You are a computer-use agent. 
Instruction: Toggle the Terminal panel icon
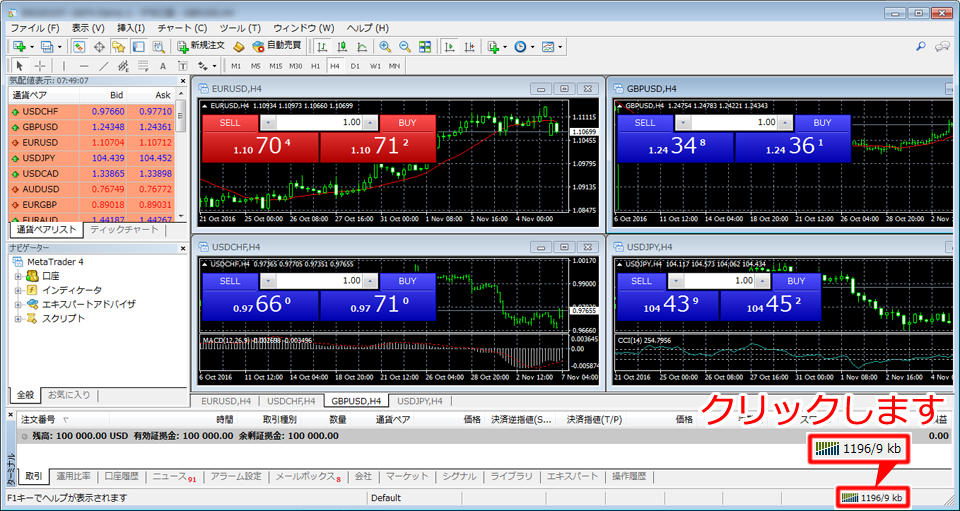138,46
